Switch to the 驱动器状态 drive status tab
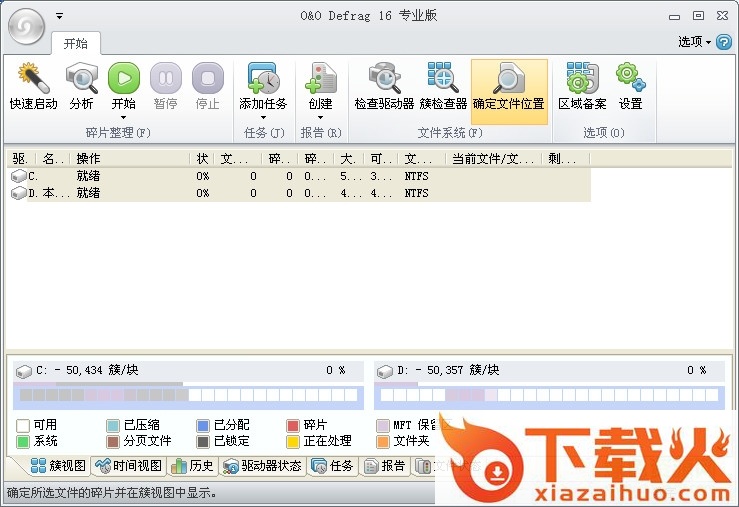The image size is (739, 507). [262, 466]
